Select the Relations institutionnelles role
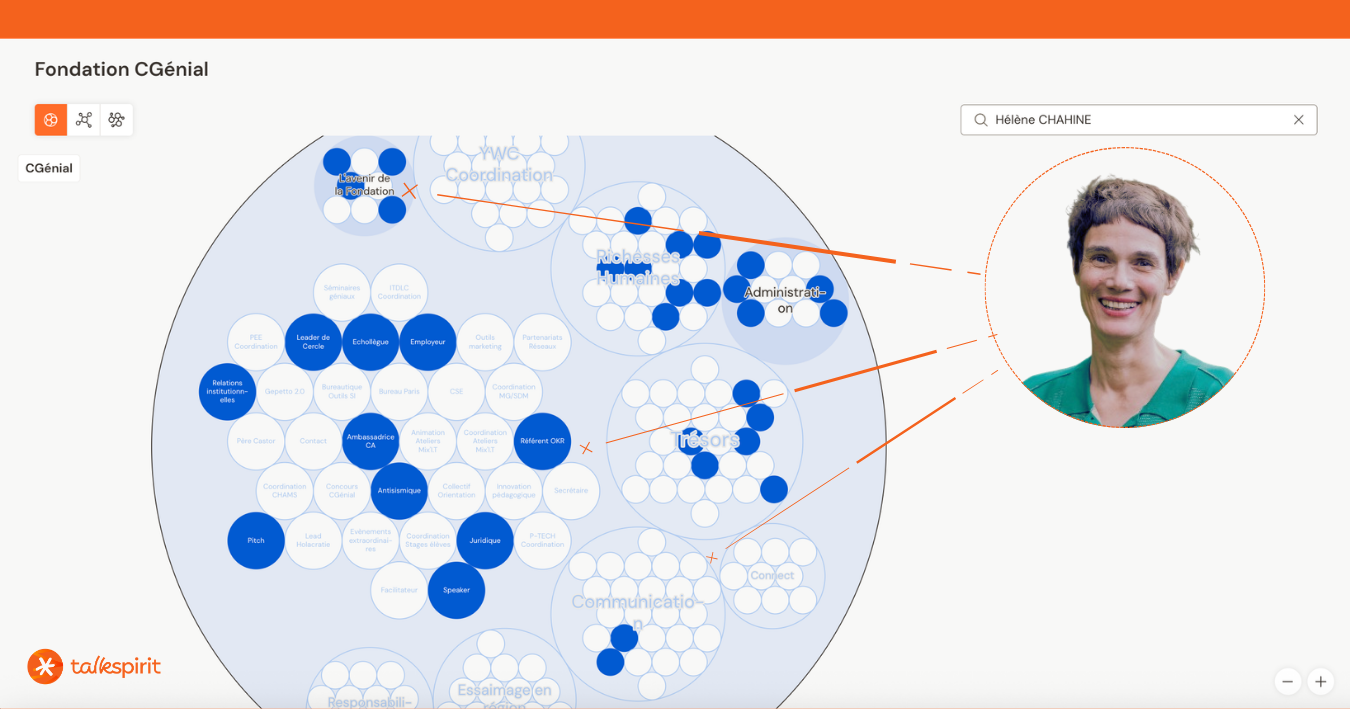 pyautogui.click(x=227, y=391)
